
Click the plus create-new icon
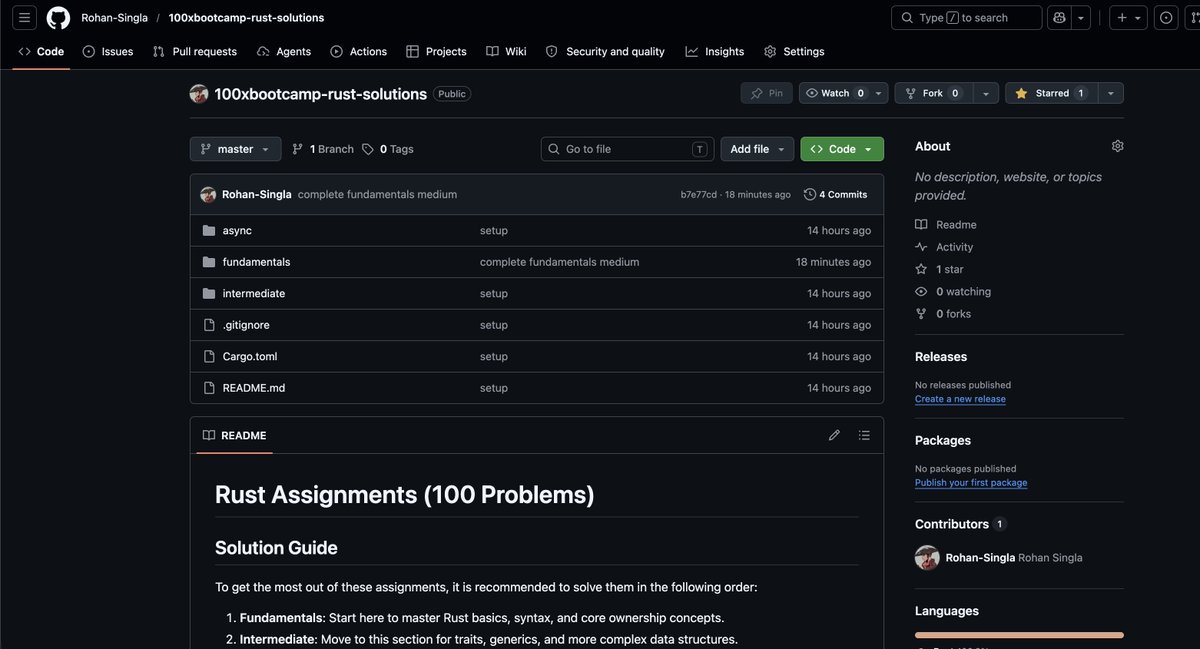[x=1122, y=18]
